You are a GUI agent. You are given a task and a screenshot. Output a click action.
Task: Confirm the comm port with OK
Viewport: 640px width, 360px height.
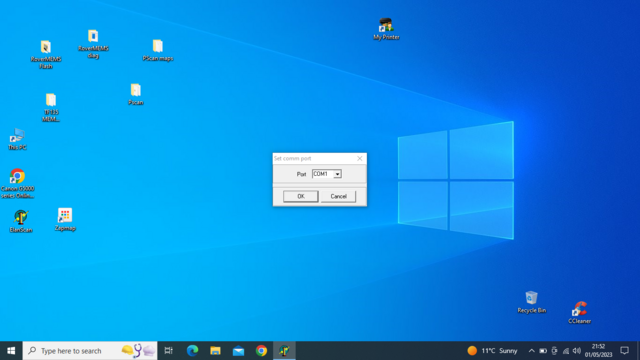click(301, 196)
